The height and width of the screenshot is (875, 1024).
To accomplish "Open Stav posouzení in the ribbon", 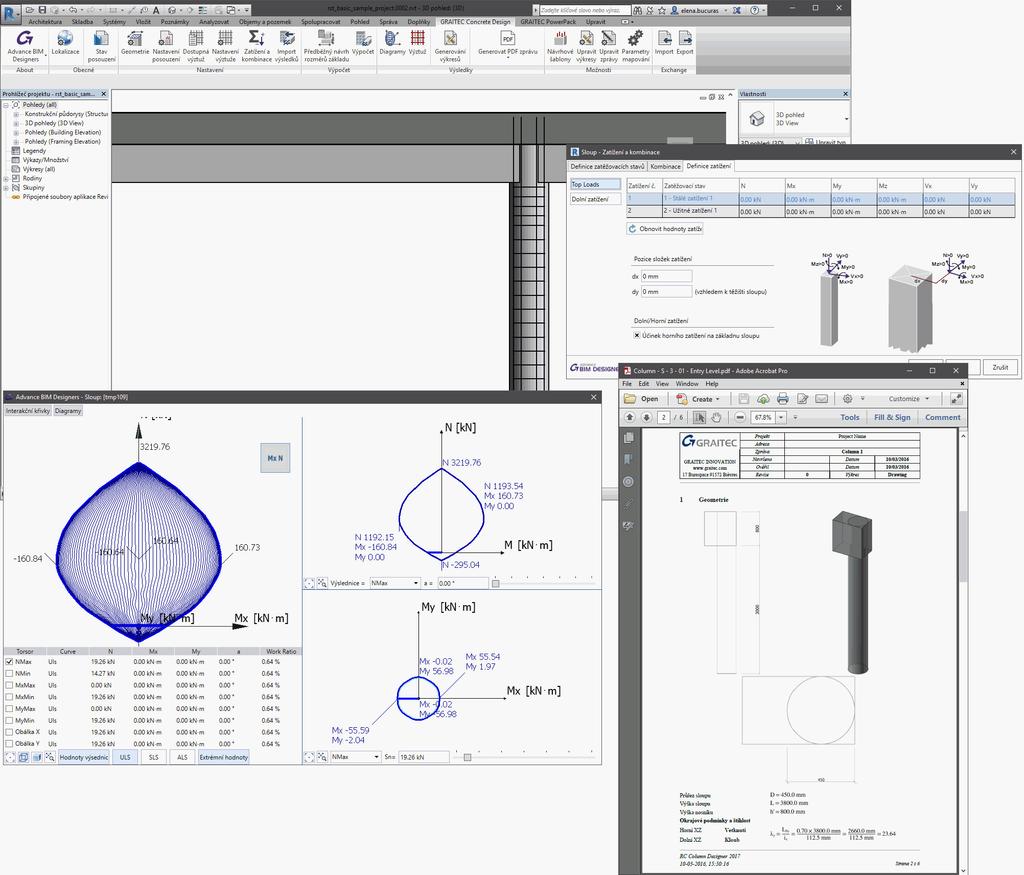I will pos(101,46).
